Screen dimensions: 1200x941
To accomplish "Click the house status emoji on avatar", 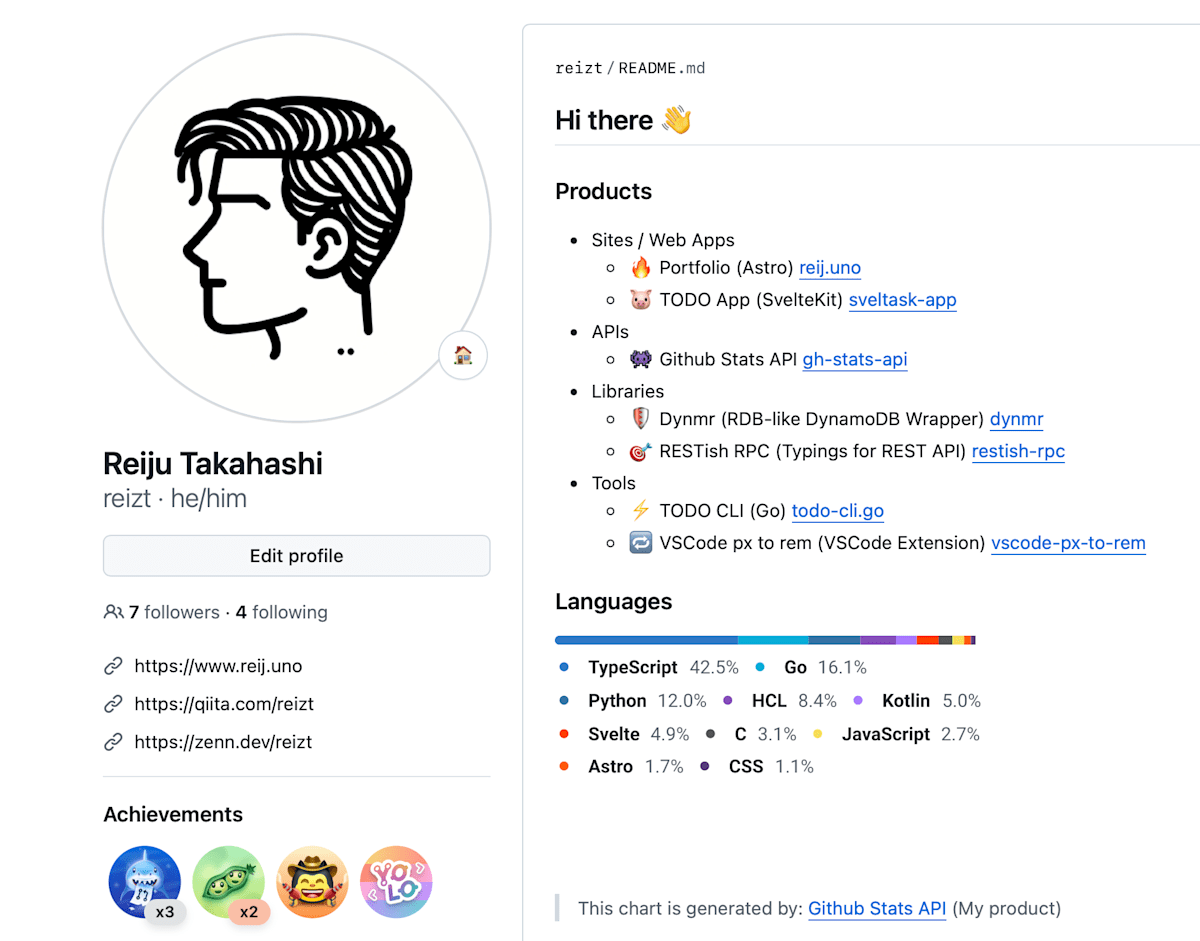I will click(x=463, y=355).
